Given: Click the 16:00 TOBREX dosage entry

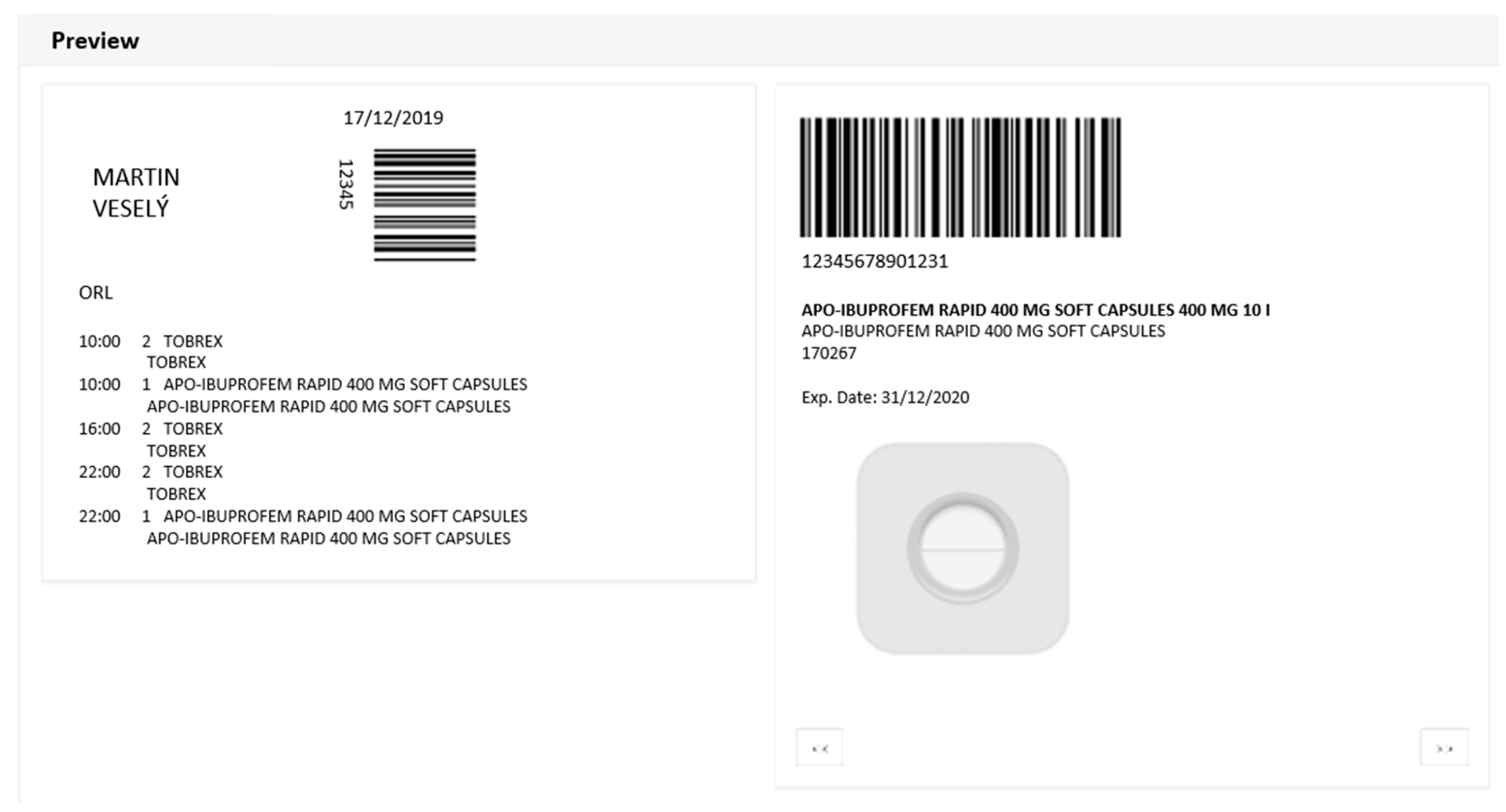Looking at the screenshot, I should [x=151, y=439].
